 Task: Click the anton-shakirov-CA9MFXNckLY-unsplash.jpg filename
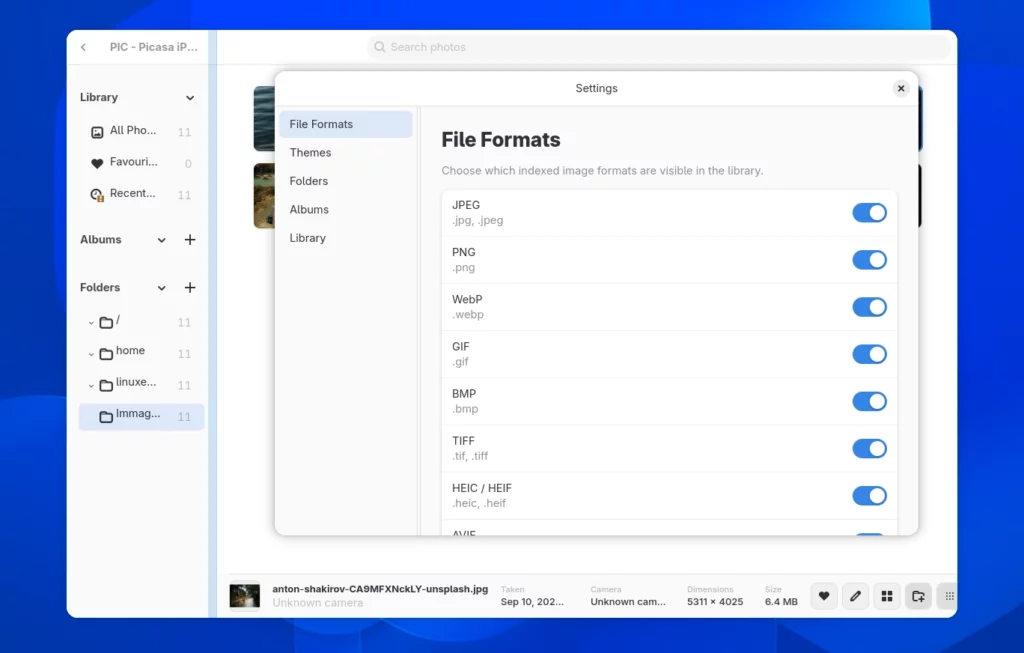tap(380, 589)
